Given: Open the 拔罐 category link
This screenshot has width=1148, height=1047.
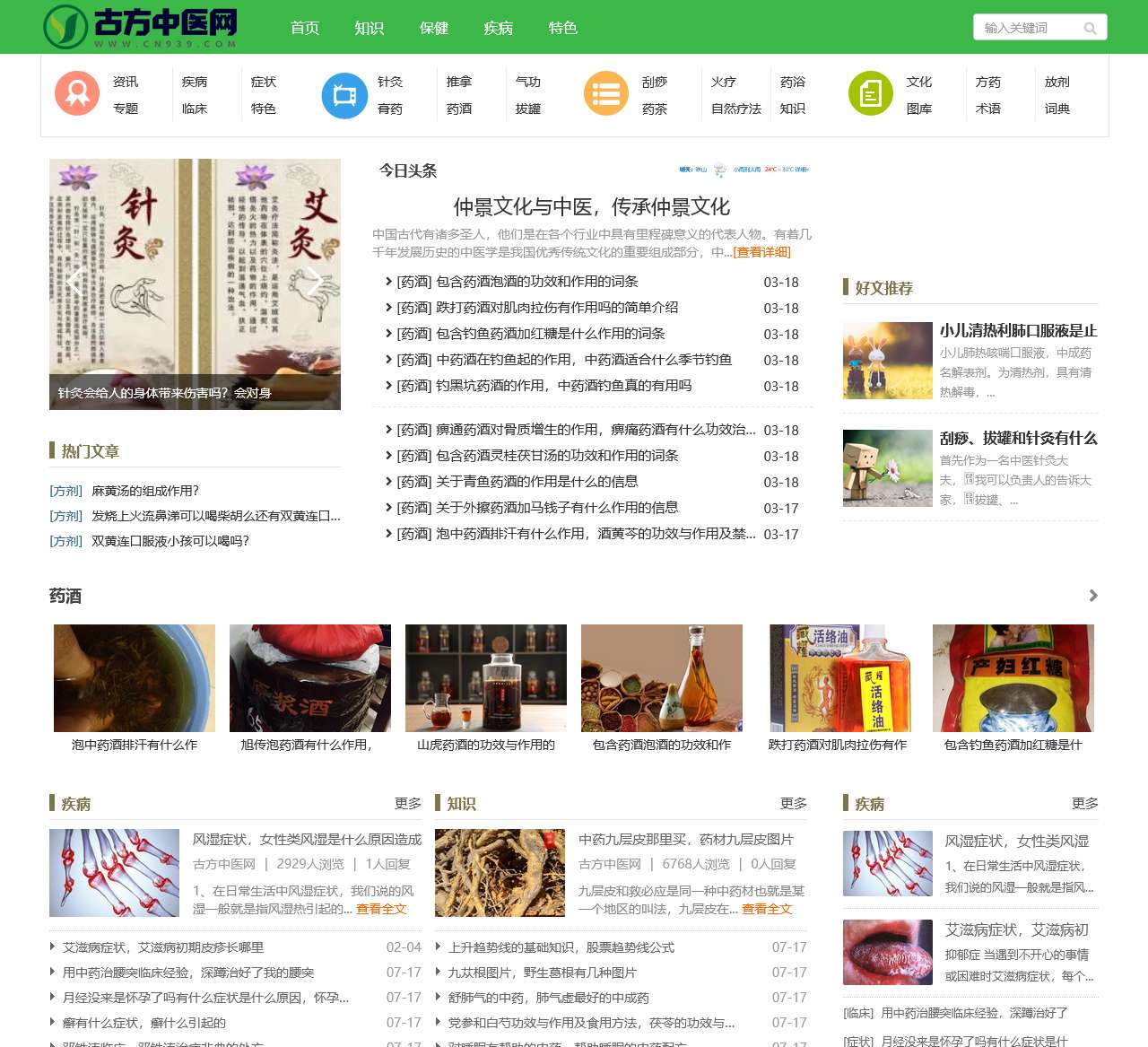Looking at the screenshot, I should [528, 109].
